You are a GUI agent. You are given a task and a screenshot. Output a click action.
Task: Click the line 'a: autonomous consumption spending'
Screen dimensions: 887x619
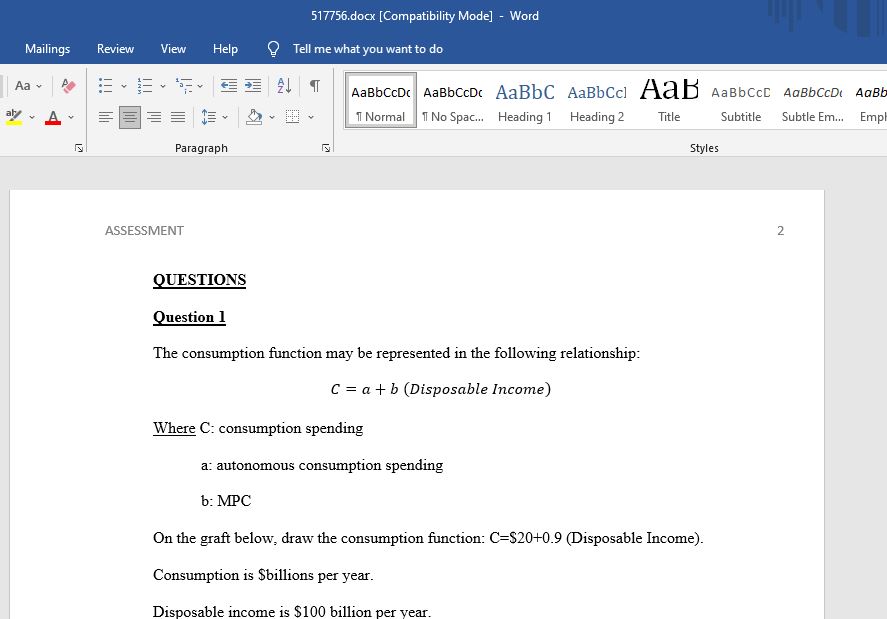coord(322,465)
